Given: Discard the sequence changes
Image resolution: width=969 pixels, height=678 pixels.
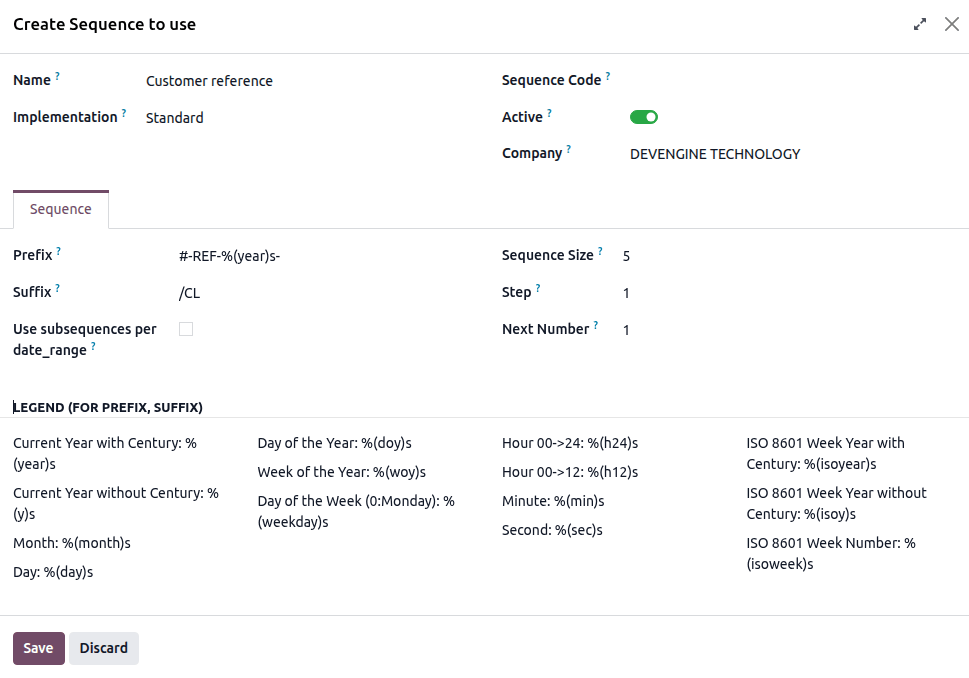Looking at the screenshot, I should [103, 648].
